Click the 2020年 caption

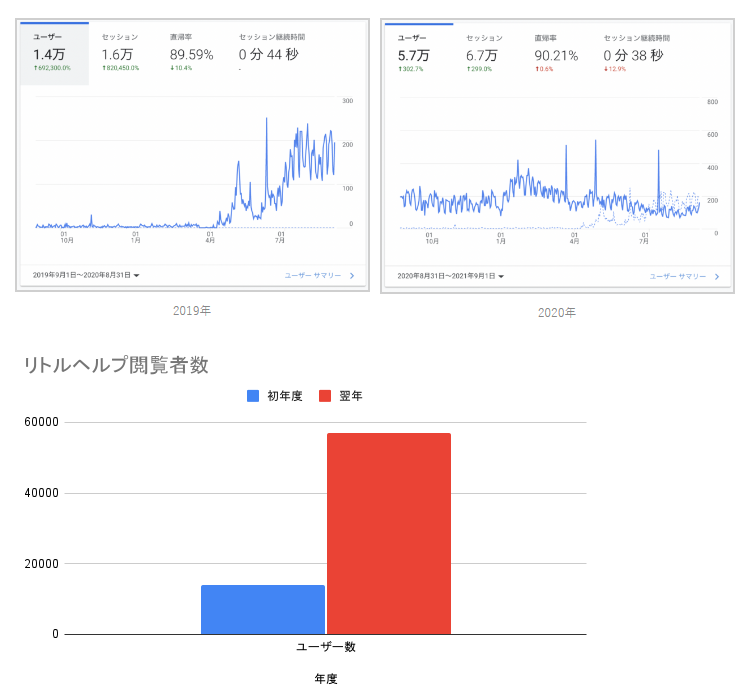pos(557,313)
